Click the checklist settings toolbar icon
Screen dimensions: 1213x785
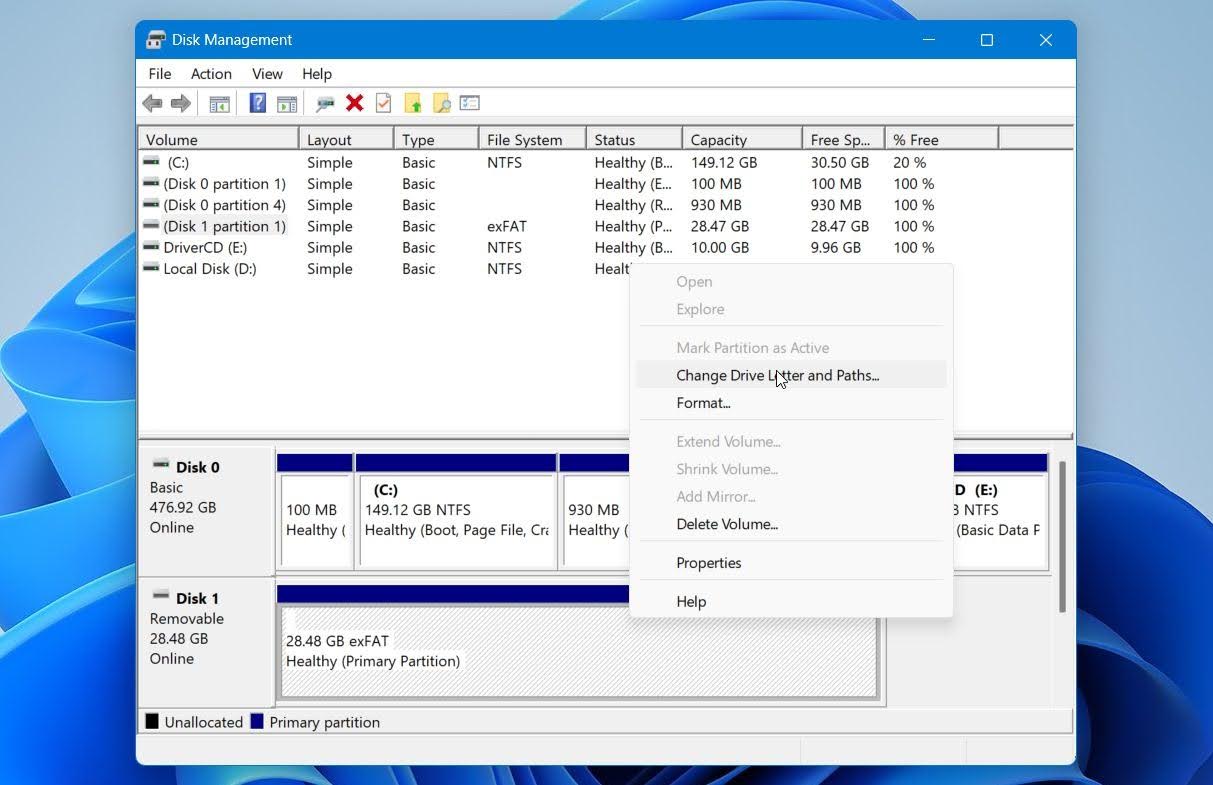point(470,103)
